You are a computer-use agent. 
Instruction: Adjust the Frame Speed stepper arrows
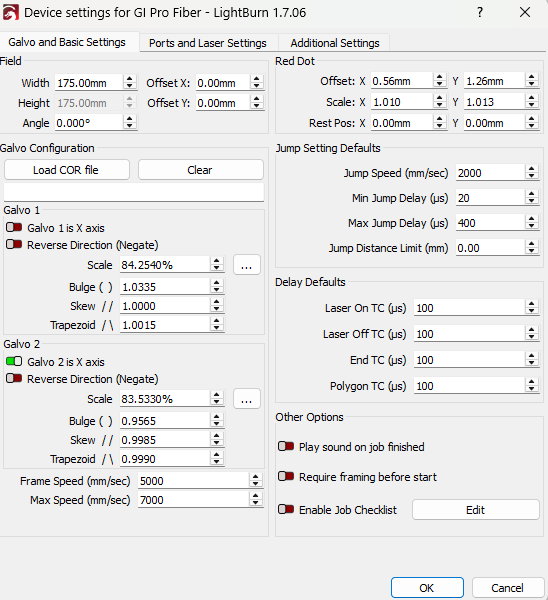[256, 480]
